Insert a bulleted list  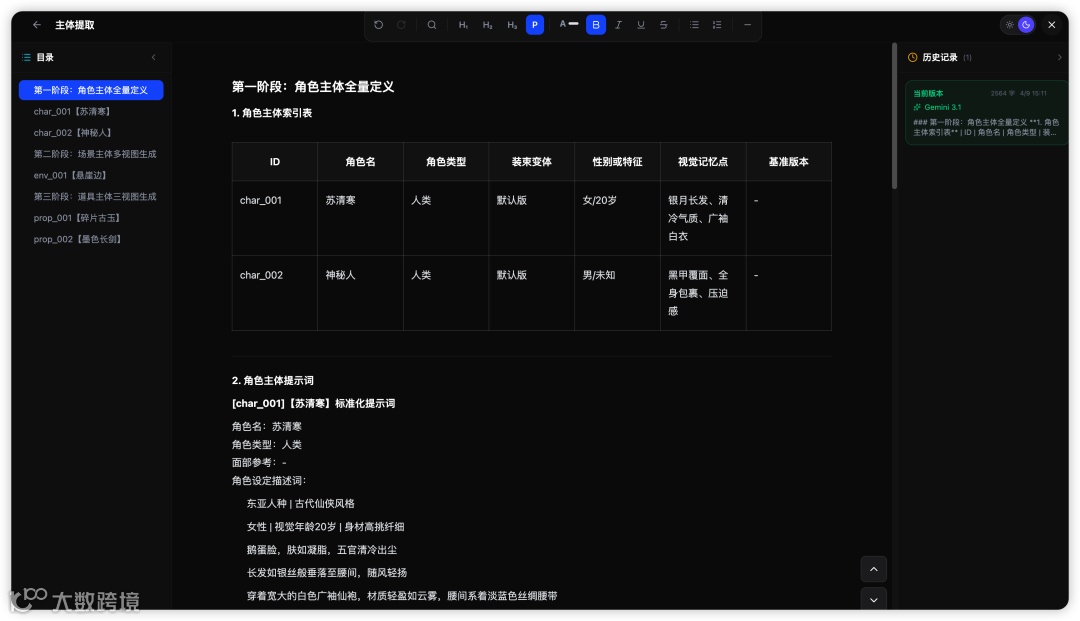694,25
